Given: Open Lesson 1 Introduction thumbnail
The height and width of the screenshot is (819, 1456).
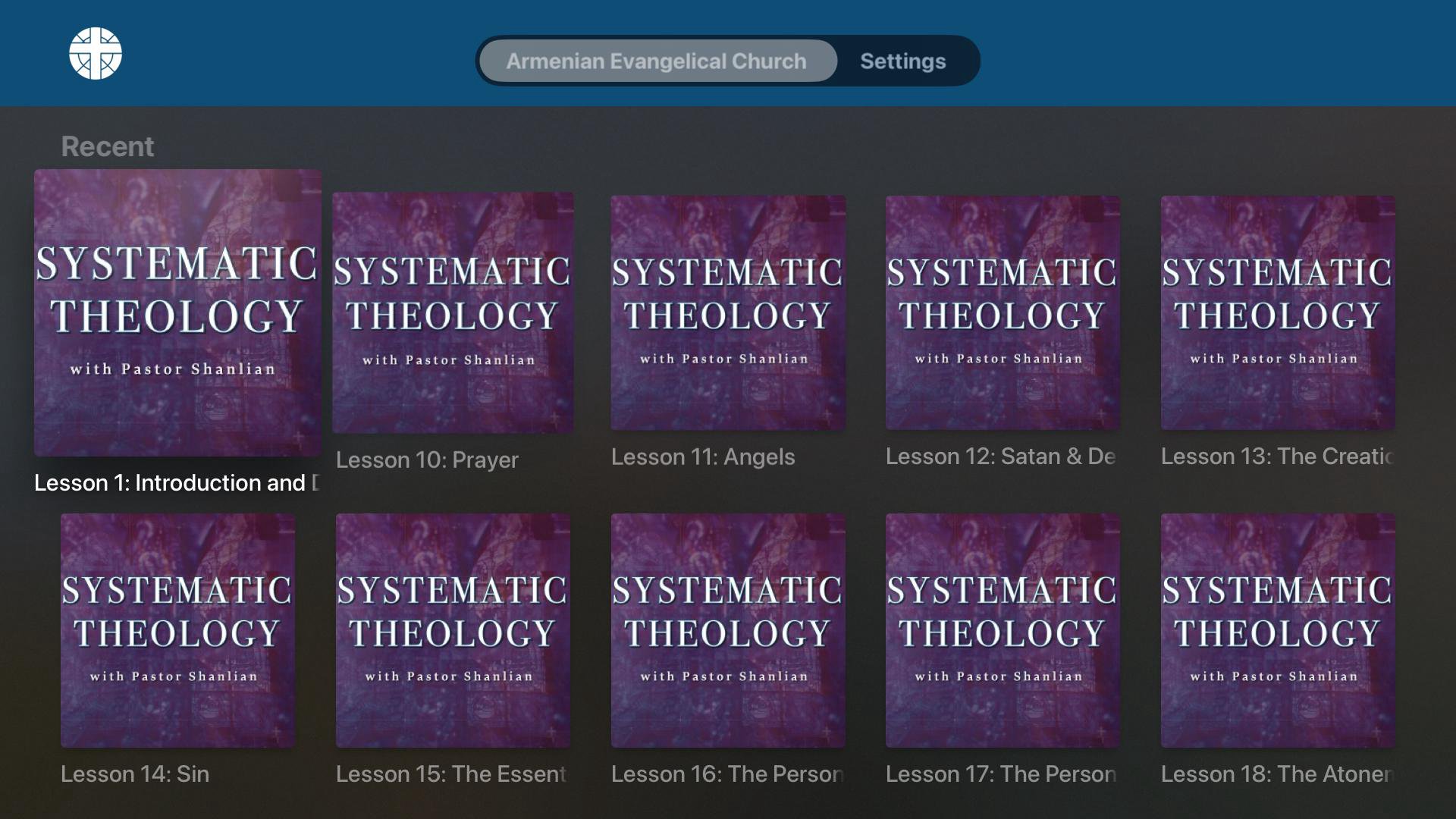Looking at the screenshot, I should click(x=178, y=312).
